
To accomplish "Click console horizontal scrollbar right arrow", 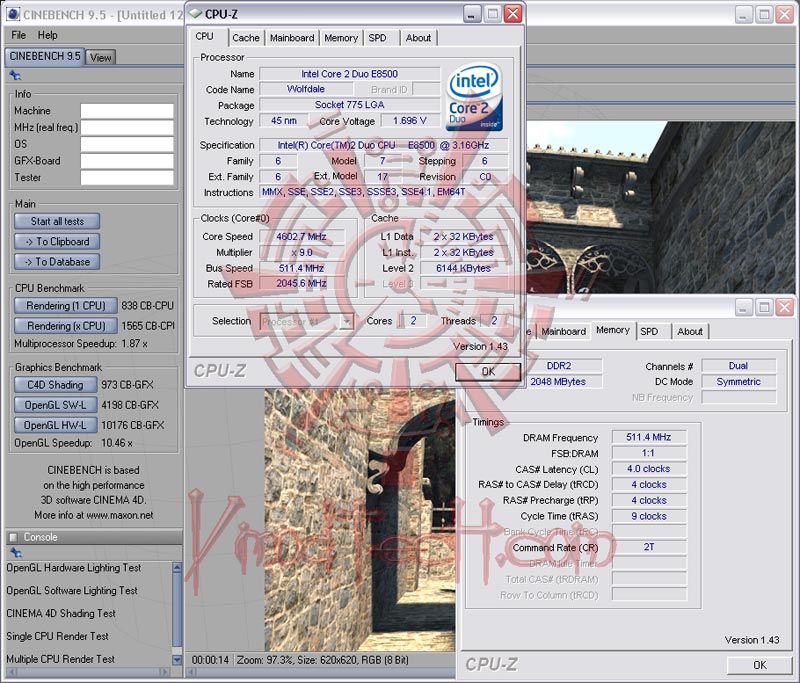I will pos(164,672).
